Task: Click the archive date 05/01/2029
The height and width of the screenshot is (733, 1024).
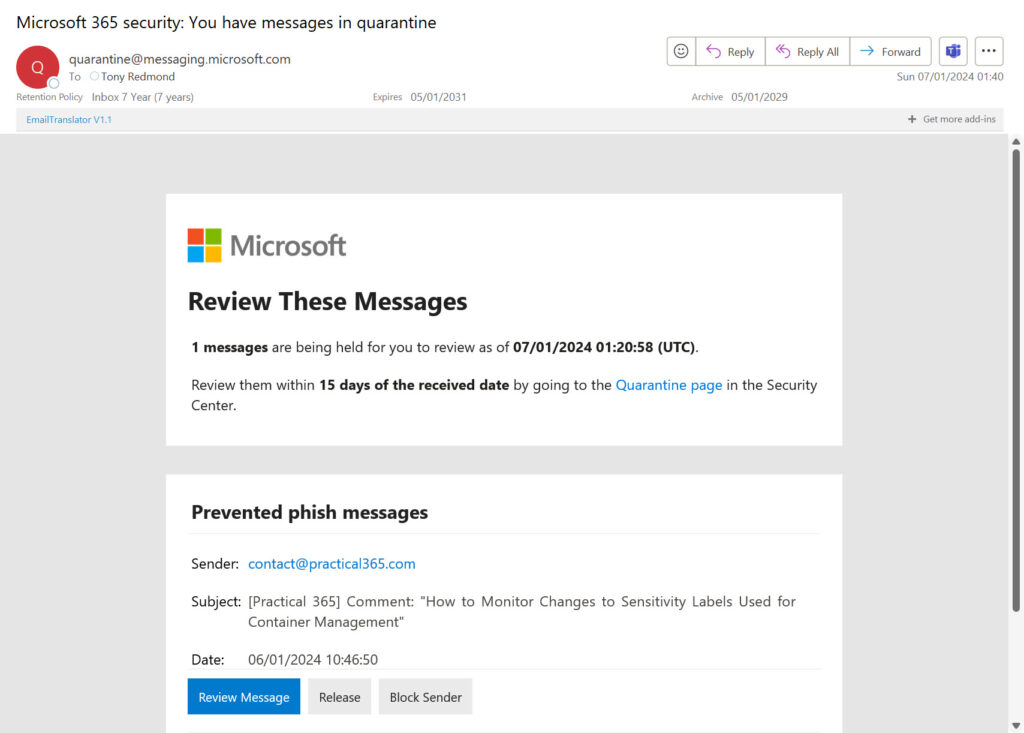Action: 759,97
